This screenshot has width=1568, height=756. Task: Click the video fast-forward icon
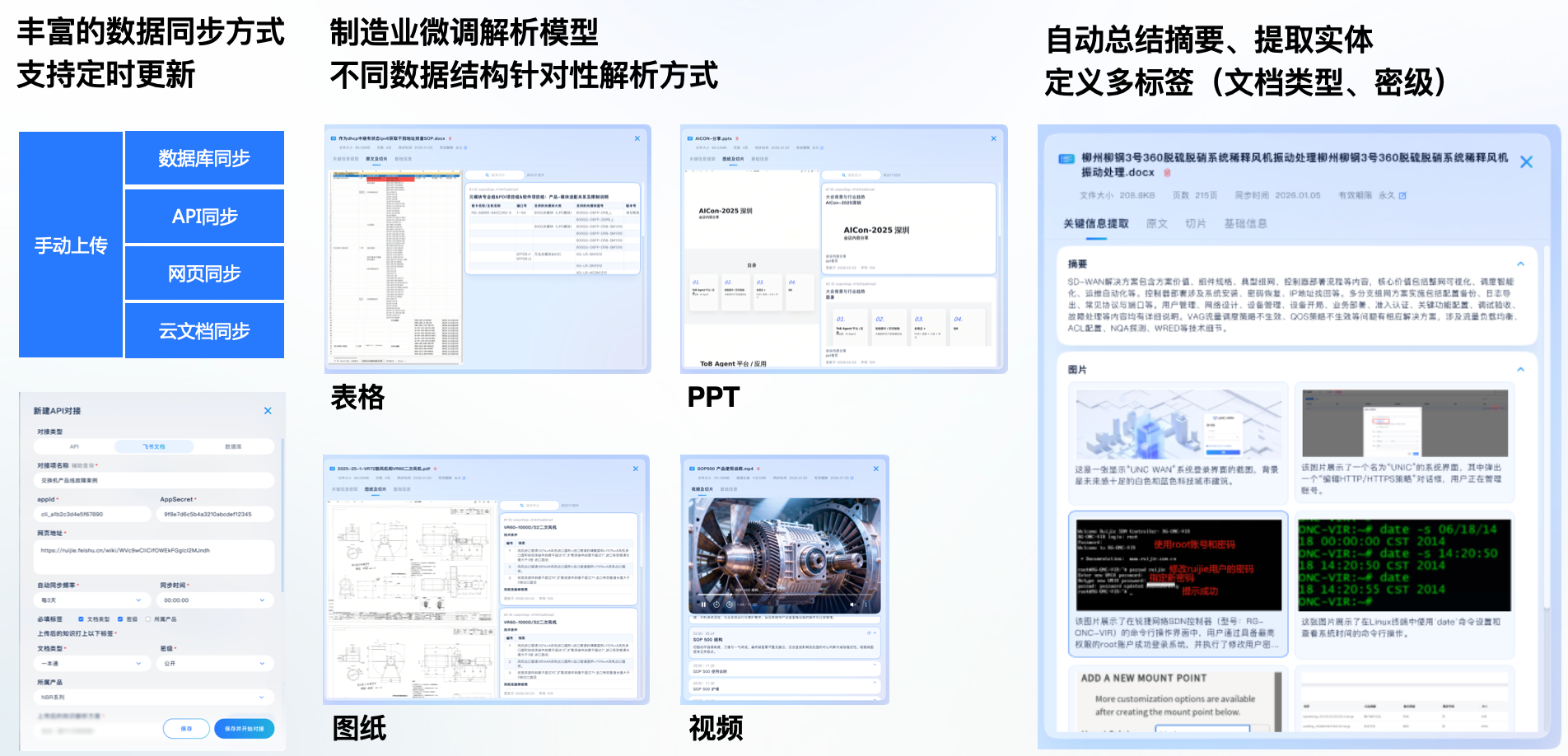point(729,604)
